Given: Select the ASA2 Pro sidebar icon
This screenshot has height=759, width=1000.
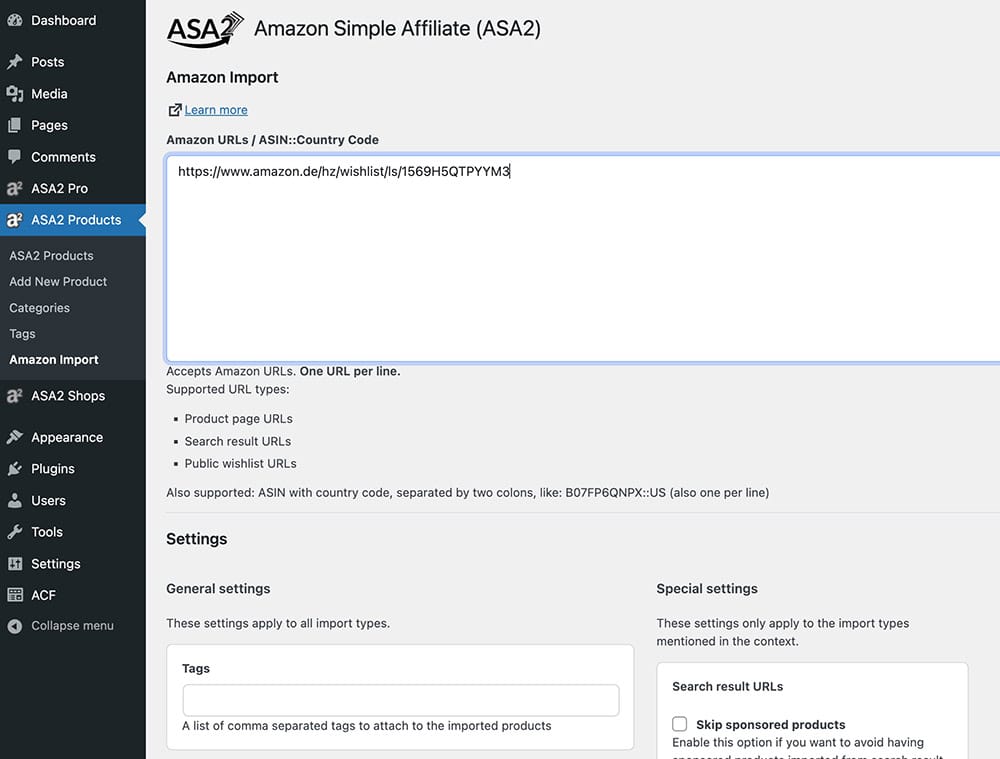Looking at the screenshot, I should tap(14, 188).
